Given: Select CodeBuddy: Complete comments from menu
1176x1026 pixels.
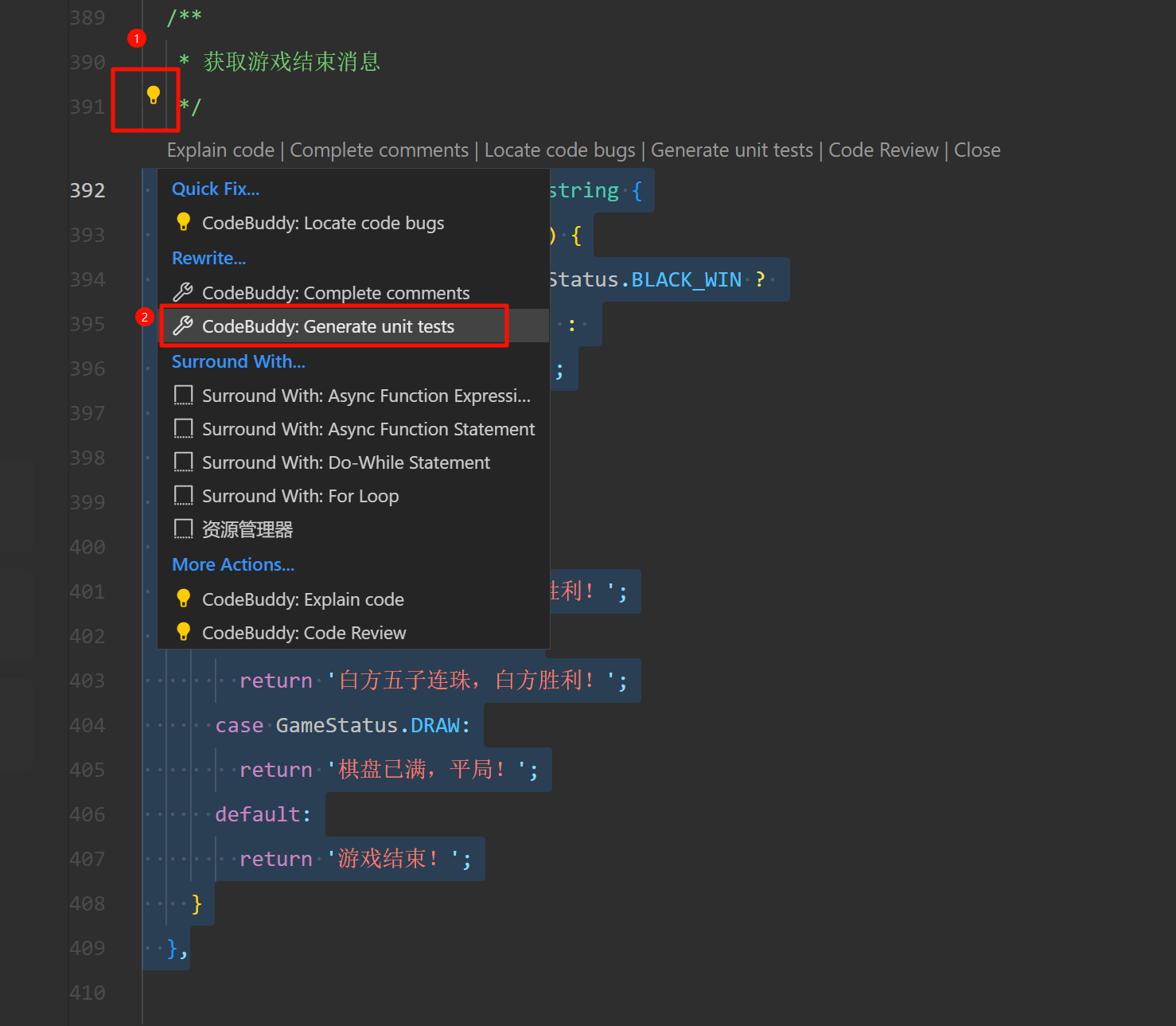Looking at the screenshot, I should coord(335,293).
